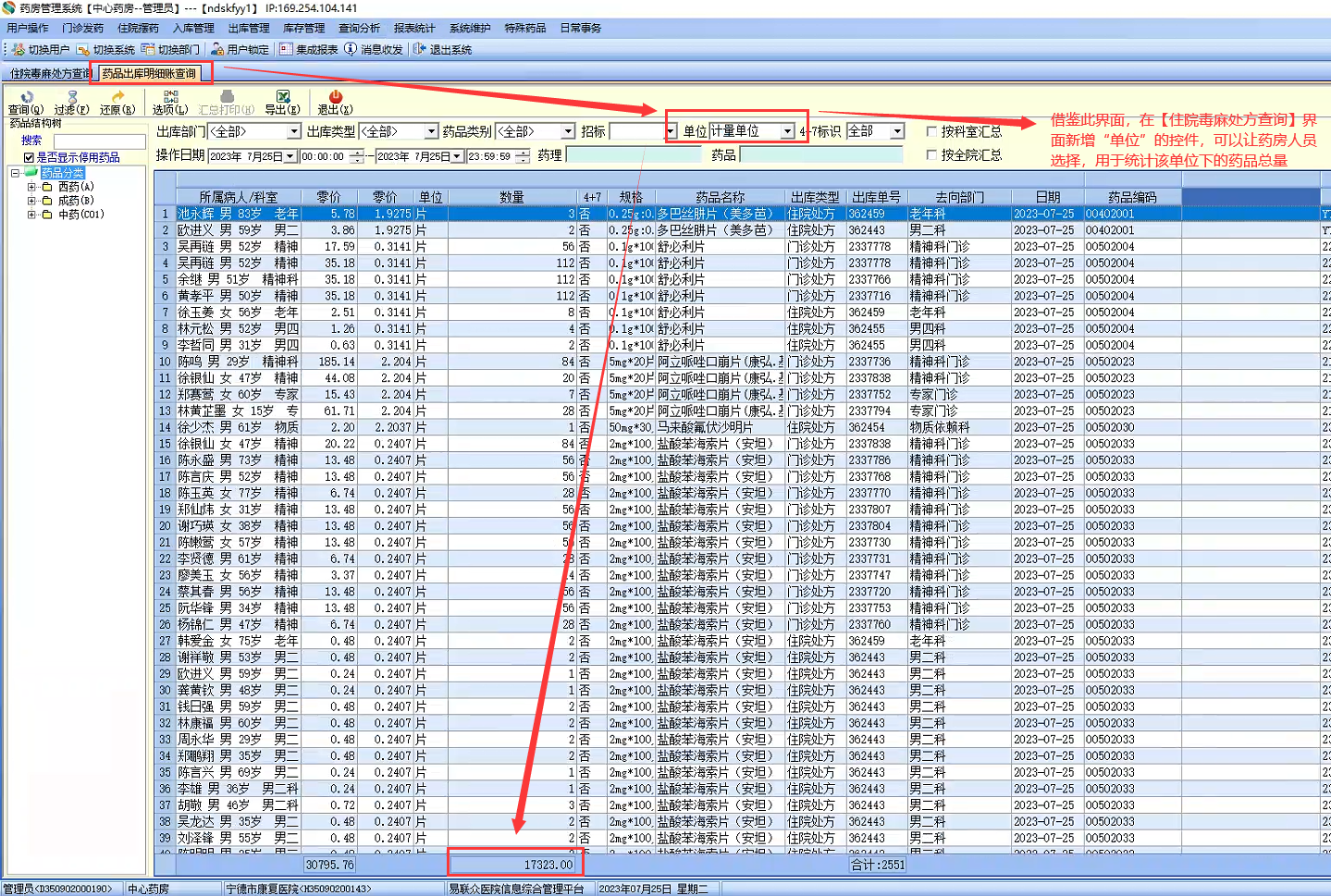Enable 按全院汇总 checkbox
Viewport: 1331px width, 896px height.
point(931,154)
